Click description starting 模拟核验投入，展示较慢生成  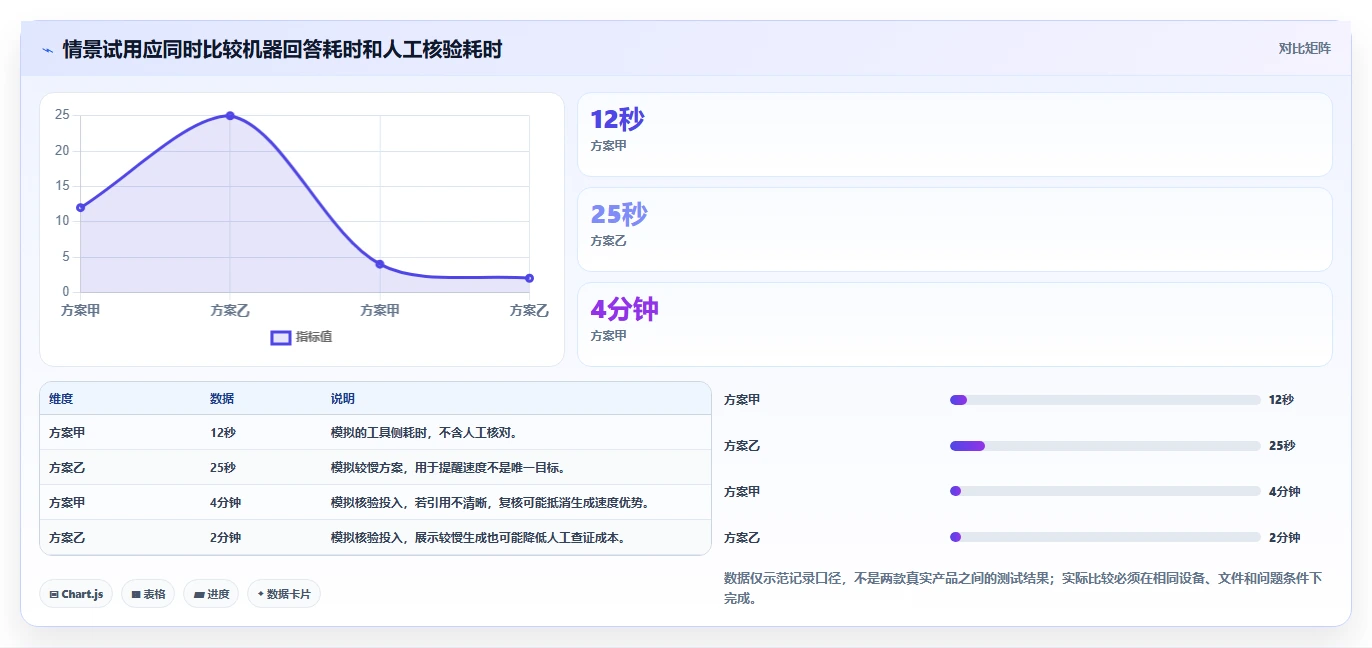point(479,538)
